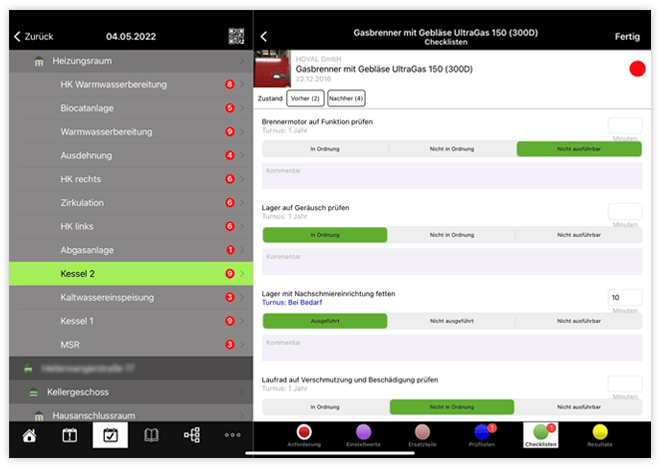Select 'Nicht ausführbar' for Laufrad auf Verschmutzung prüfen
Screen dimensions: 662x468
tap(579, 407)
